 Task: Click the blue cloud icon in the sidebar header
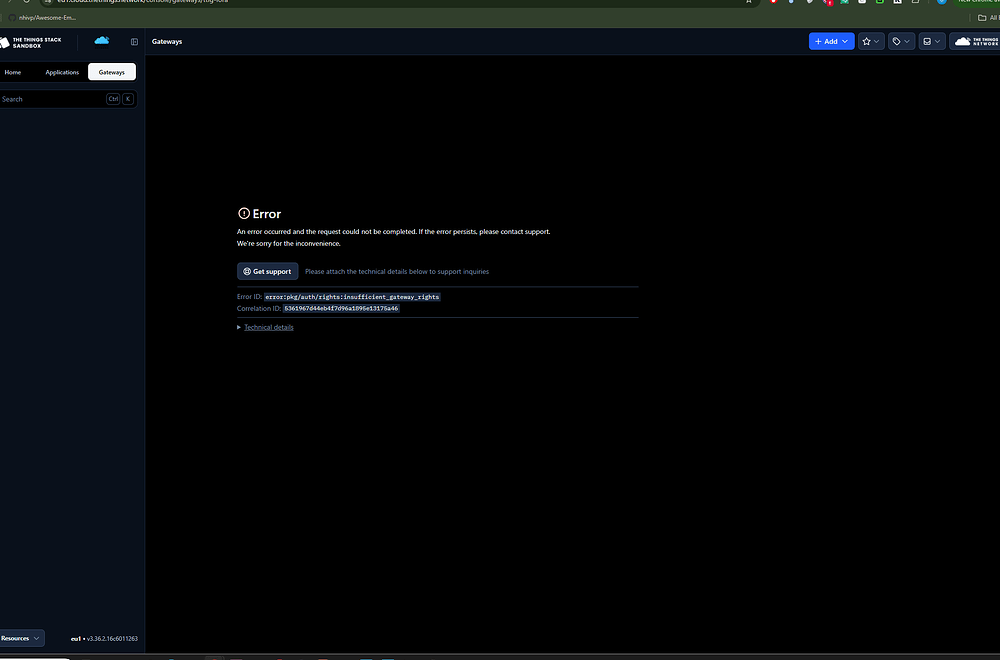[102, 41]
